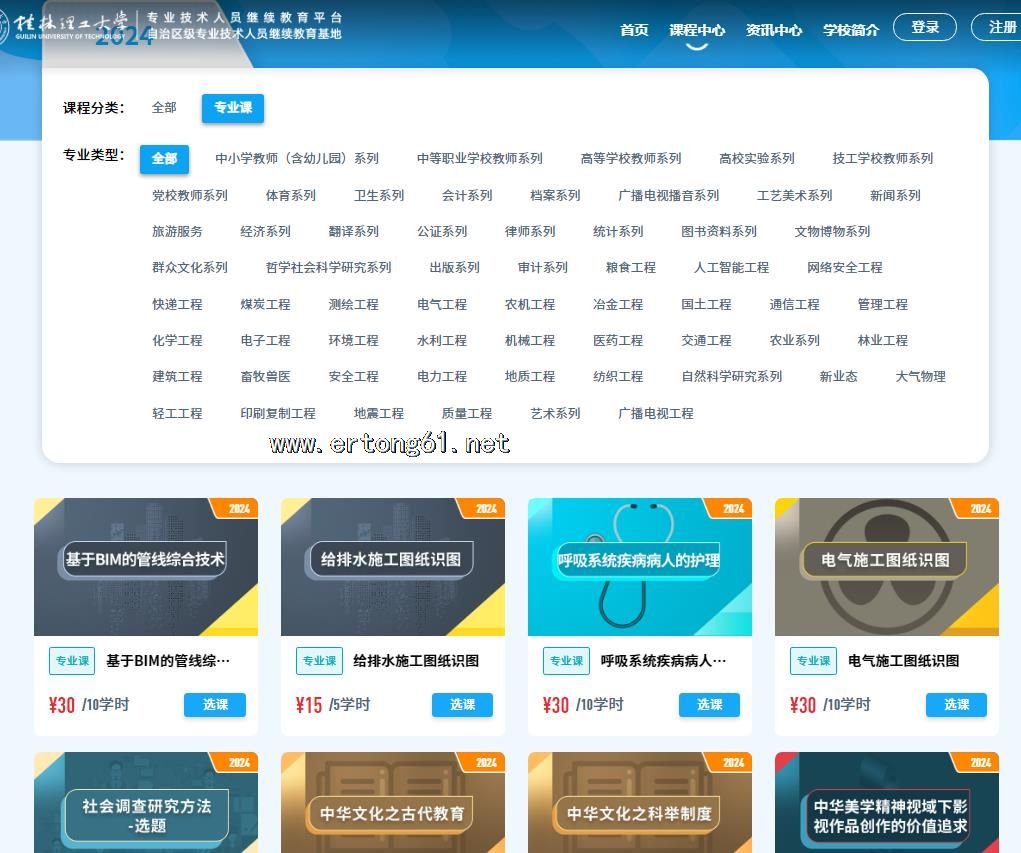The height and width of the screenshot is (853, 1021).
Task: Open 基于BIM的管线综合技术 course thumbnail
Action: 145,566
